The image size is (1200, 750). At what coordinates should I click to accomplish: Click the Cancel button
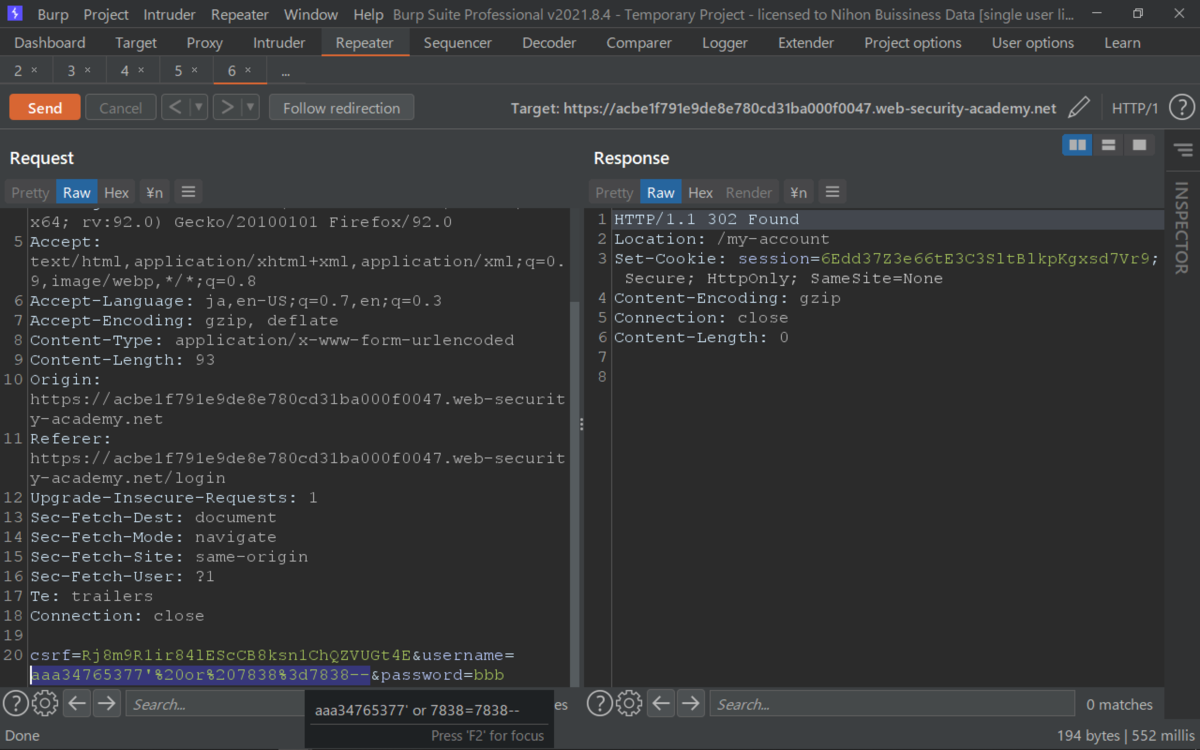120,108
